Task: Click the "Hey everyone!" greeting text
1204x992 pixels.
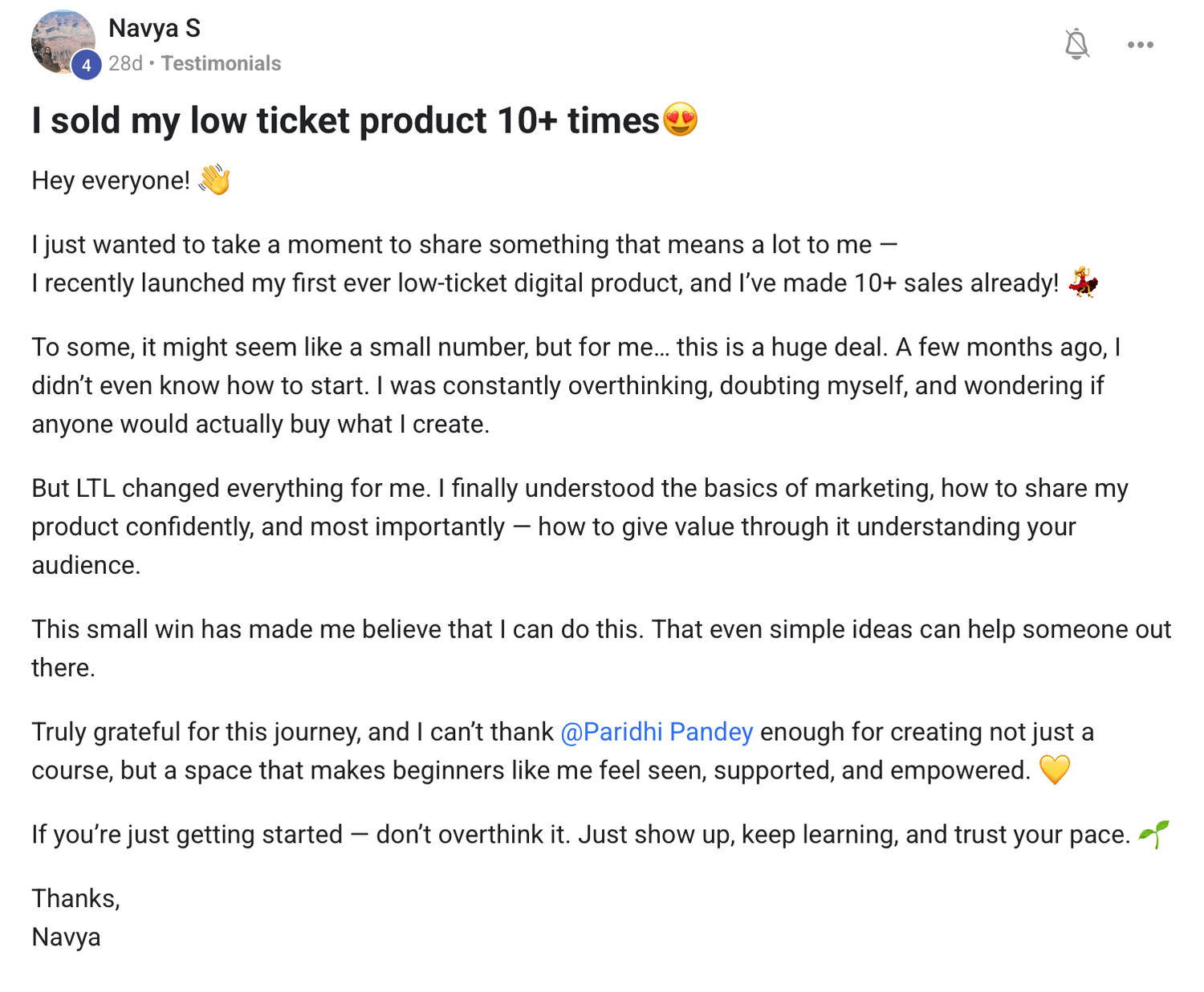Action: click(111, 181)
